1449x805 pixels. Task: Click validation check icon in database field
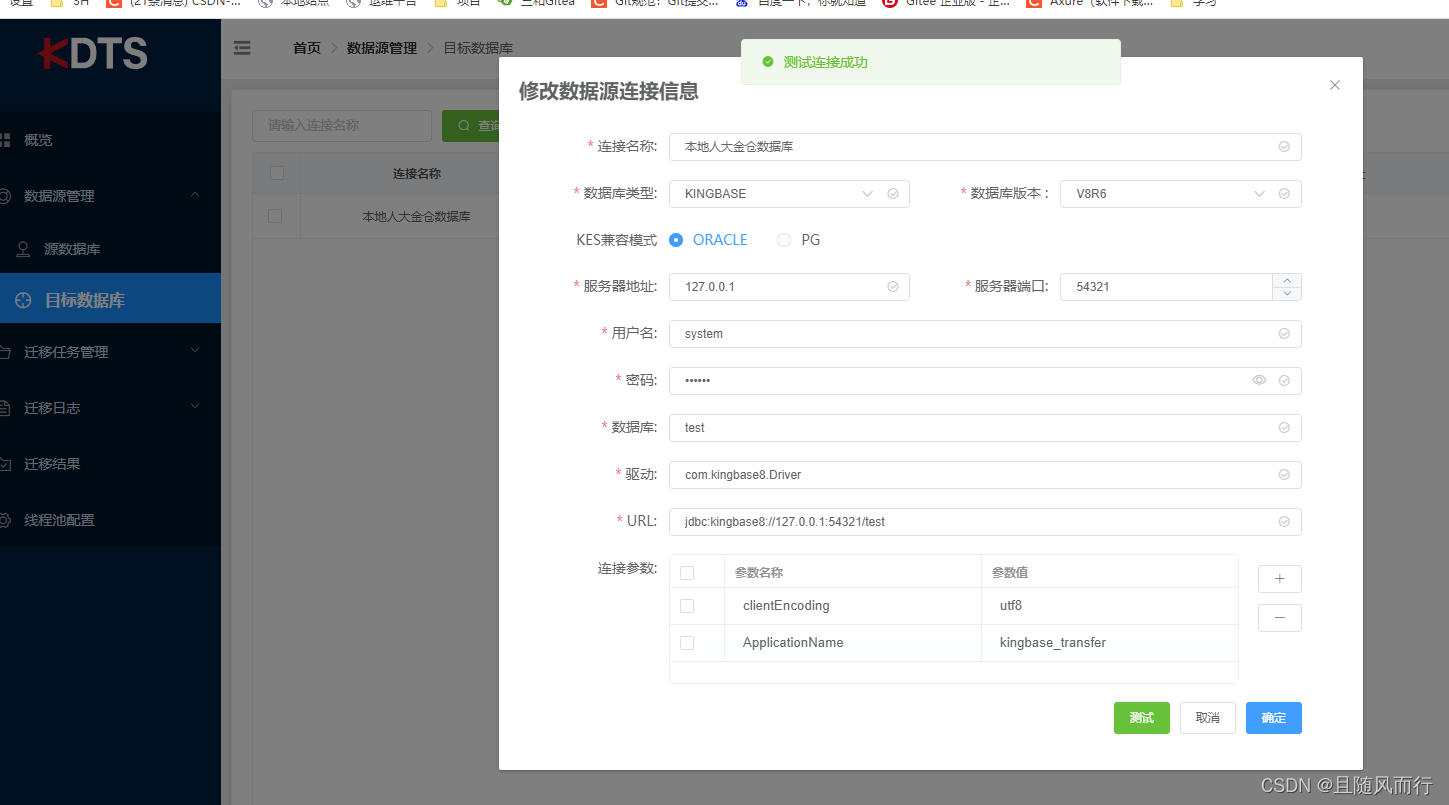1284,427
